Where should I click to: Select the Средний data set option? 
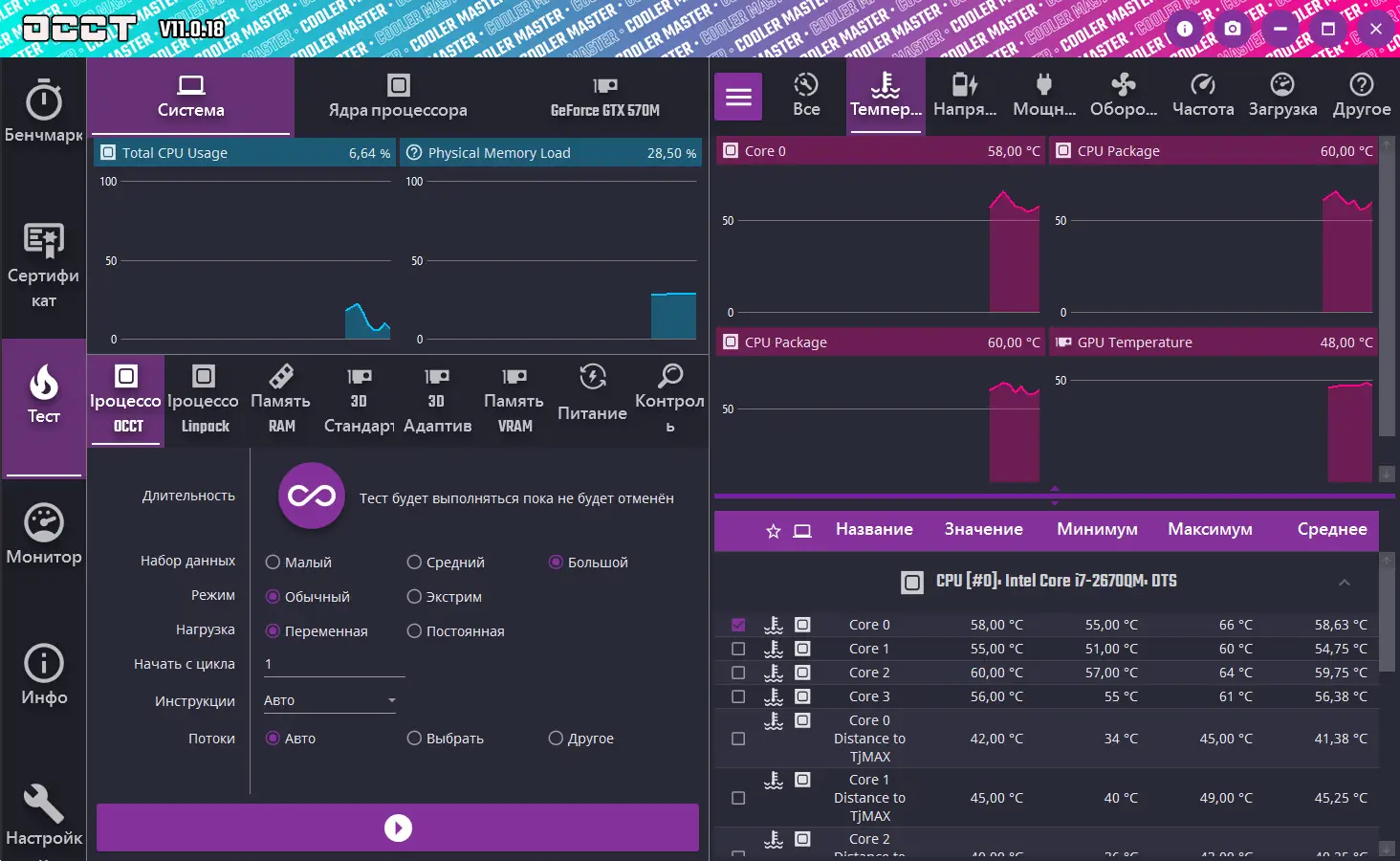click(x=446, y=563)
